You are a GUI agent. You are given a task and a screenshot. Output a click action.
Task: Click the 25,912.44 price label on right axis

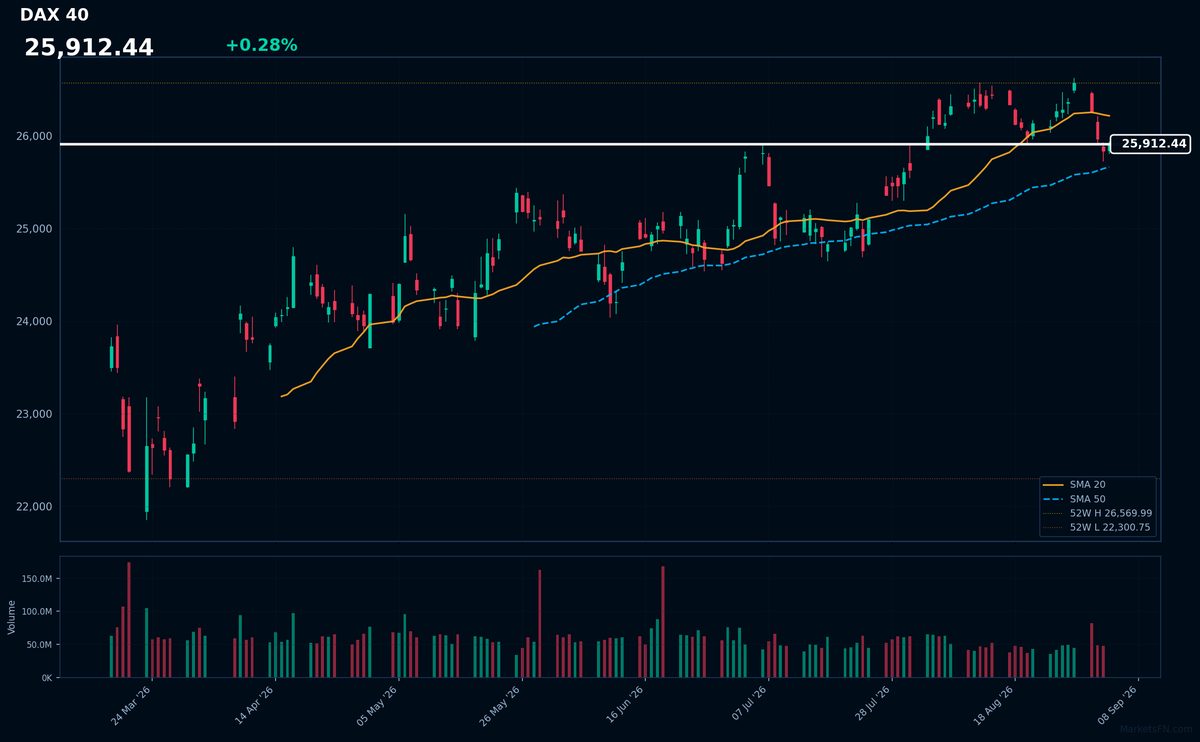pos(1152,144)
